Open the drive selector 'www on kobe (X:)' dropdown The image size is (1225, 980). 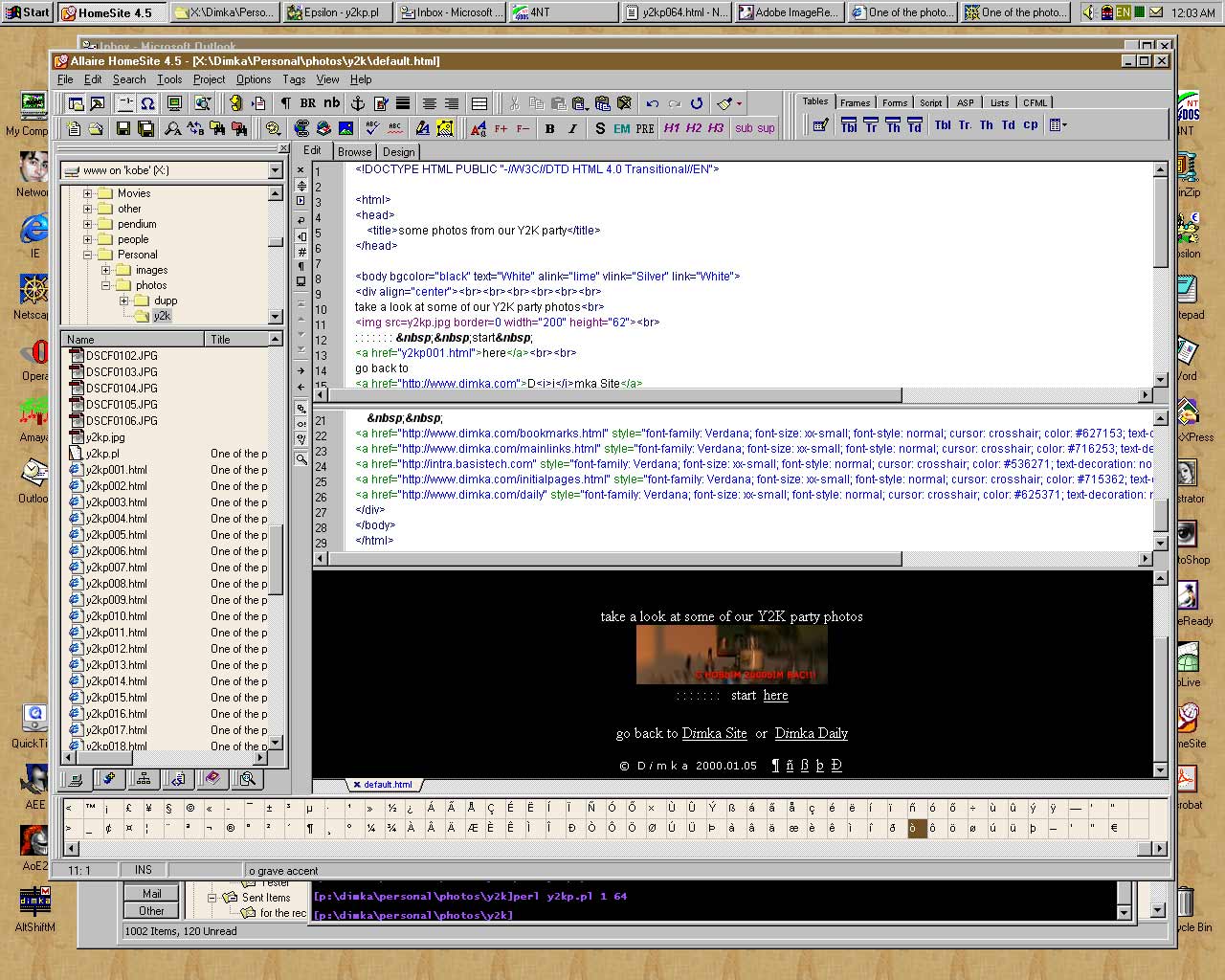coord(275,170)
